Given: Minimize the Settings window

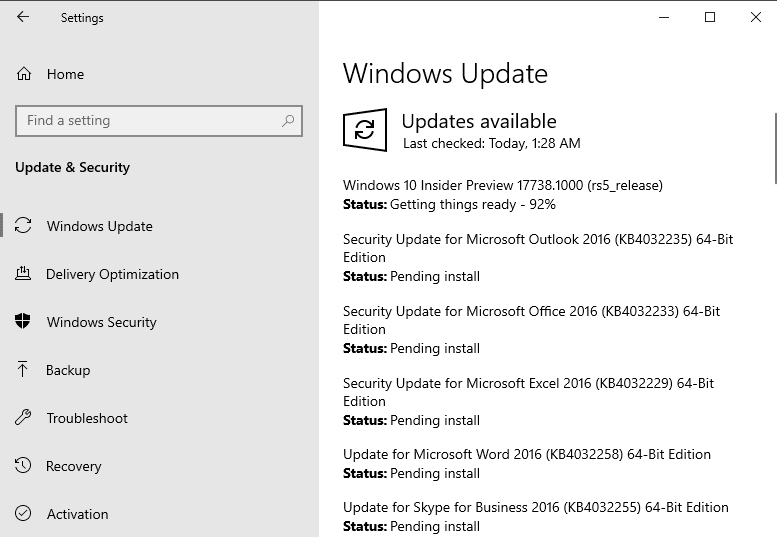Looking at the screenshot, I should (x=664, y=17).
